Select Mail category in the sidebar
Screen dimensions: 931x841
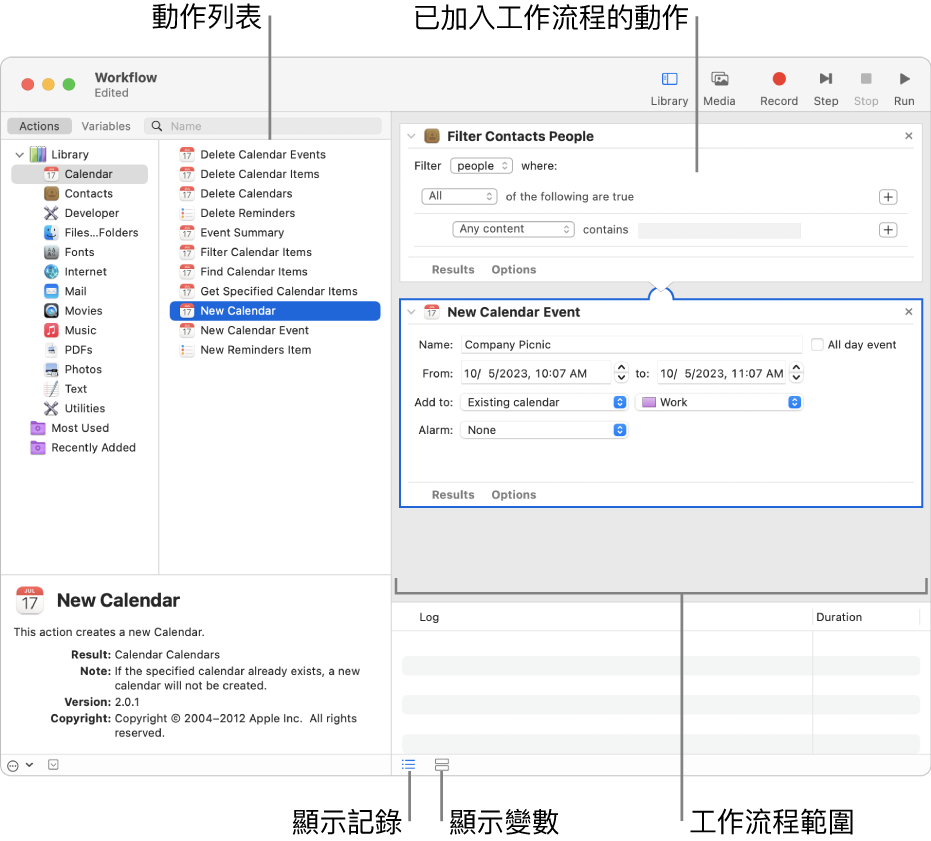(66, 292)
